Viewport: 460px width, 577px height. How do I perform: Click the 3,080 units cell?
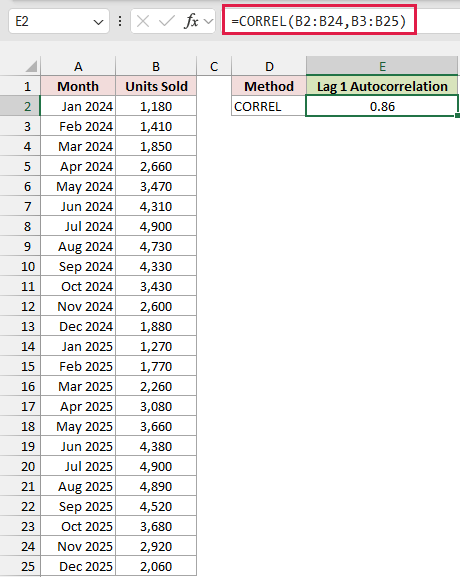[156, 406]
